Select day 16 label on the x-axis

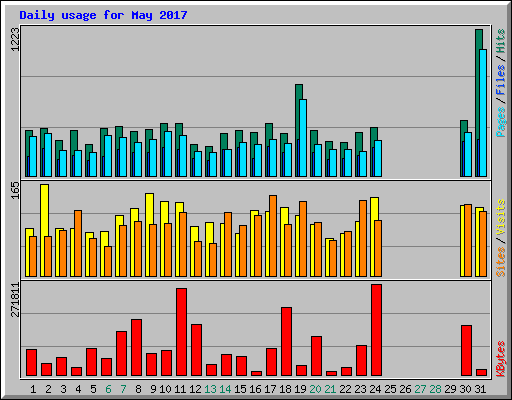(x=255, y=389)
